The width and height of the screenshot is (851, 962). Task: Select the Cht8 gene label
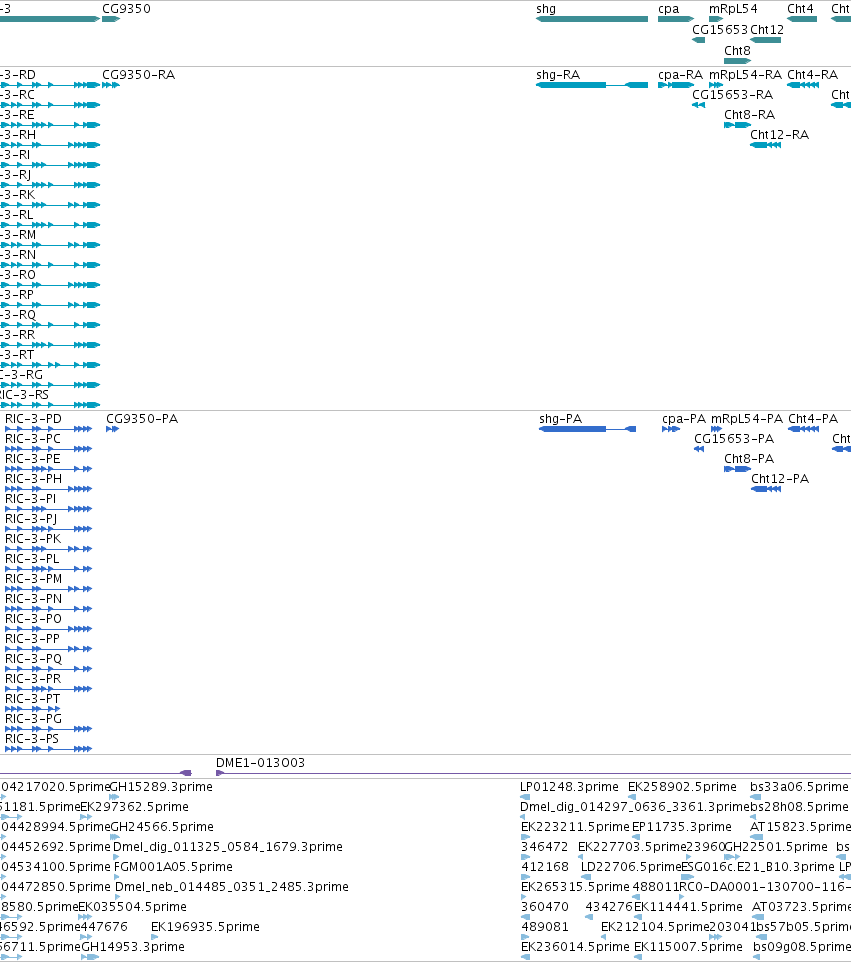click(x=737, y=50)
